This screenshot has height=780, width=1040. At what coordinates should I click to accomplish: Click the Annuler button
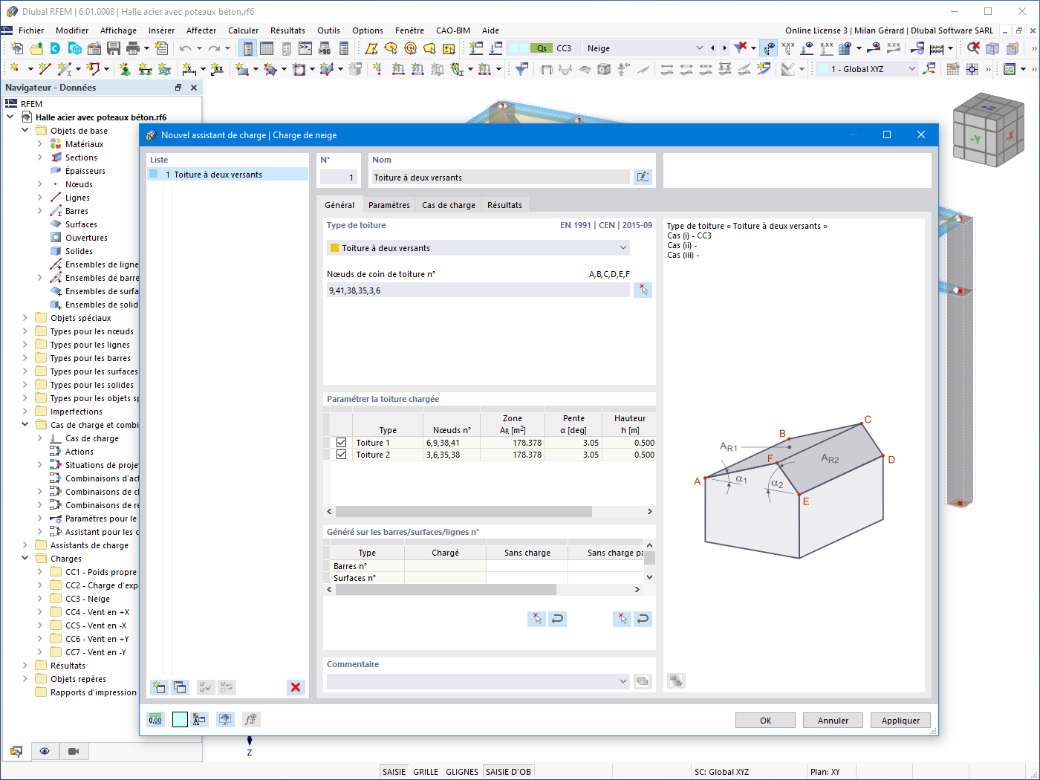click(x=832, y=720)
